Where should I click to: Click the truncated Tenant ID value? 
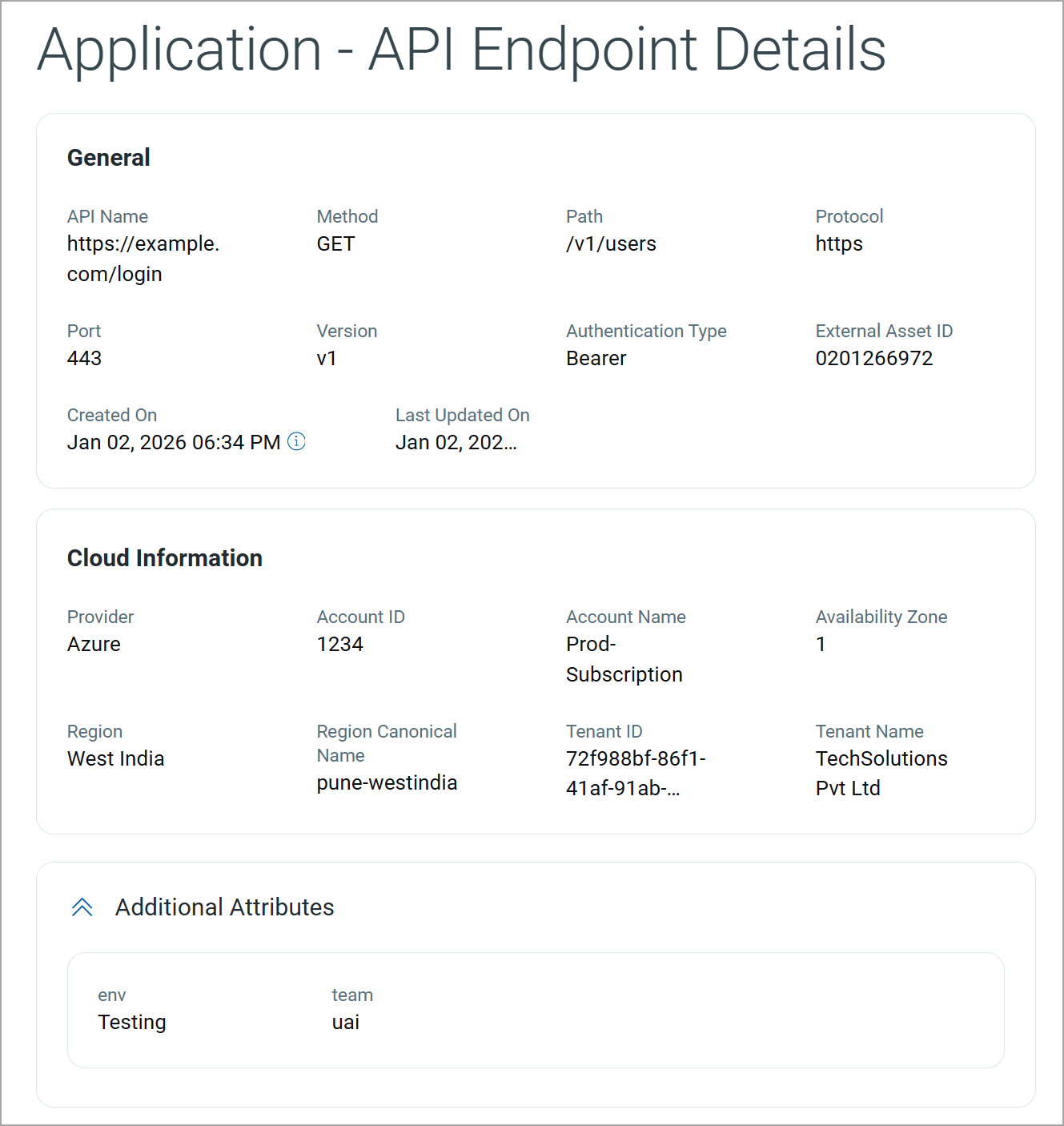point(636,774)
